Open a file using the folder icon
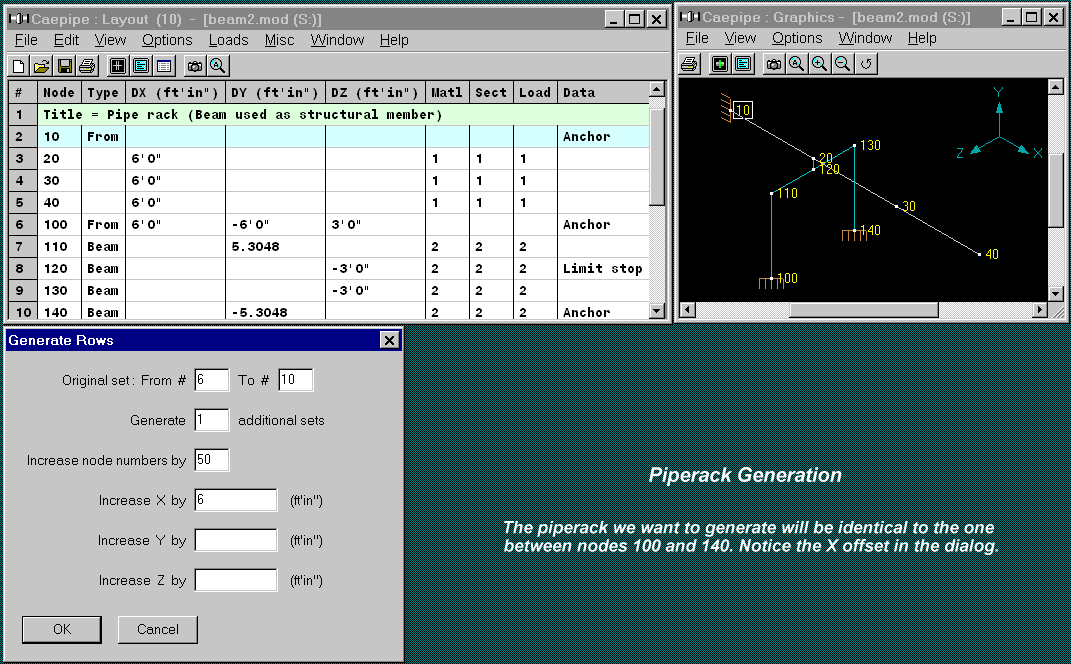1071x664 pixels. (x=42, y=66)
